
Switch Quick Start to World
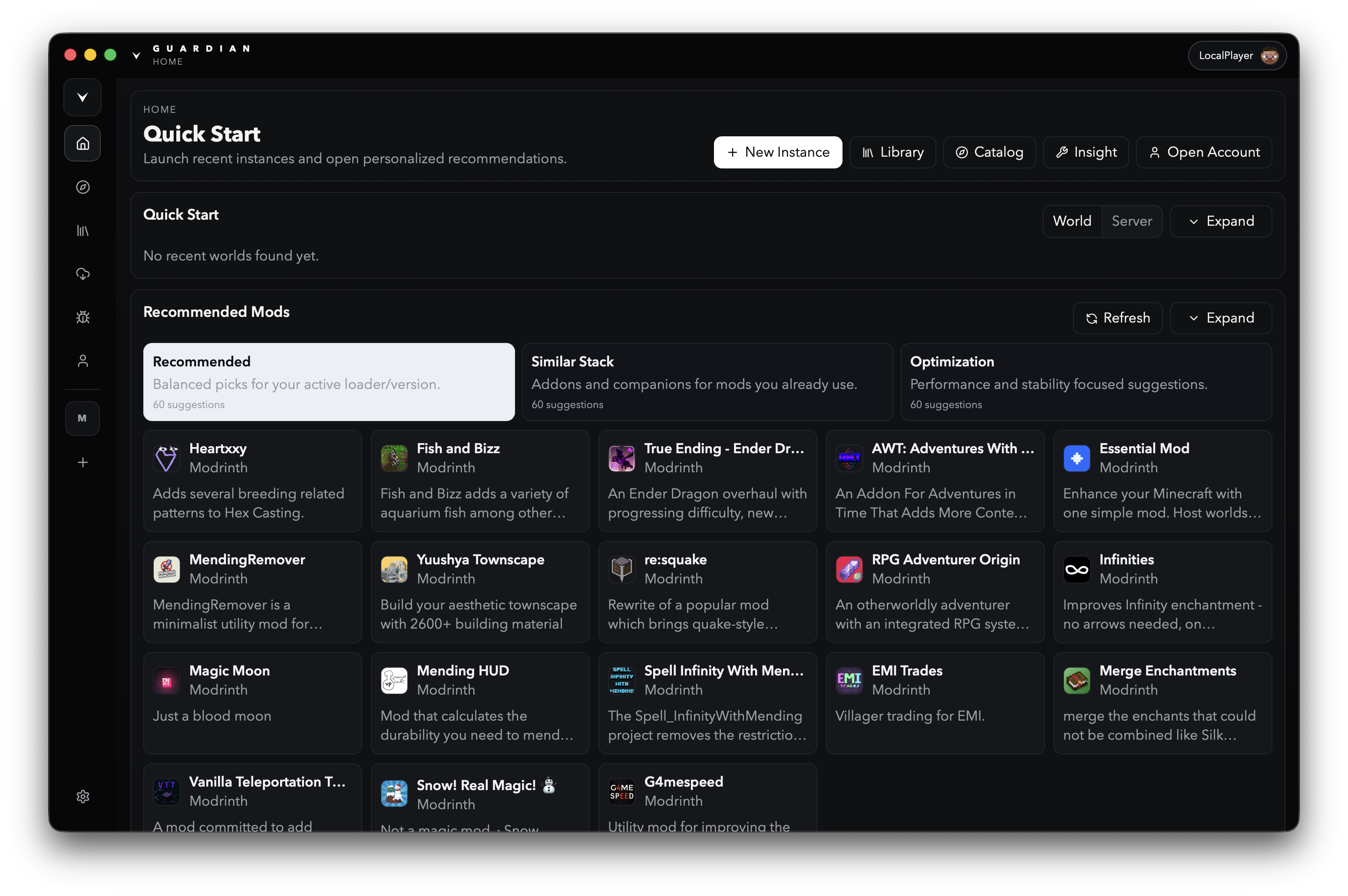1072,221
